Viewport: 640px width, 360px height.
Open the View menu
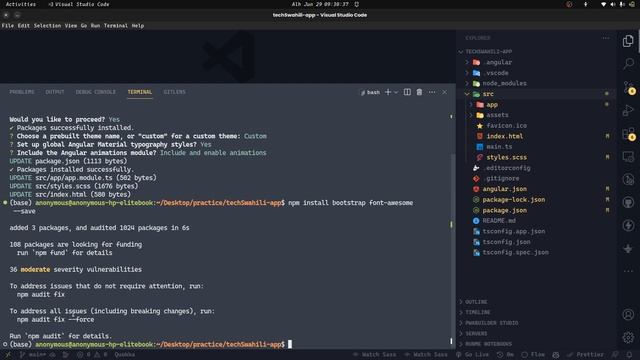tap(71, 25)
